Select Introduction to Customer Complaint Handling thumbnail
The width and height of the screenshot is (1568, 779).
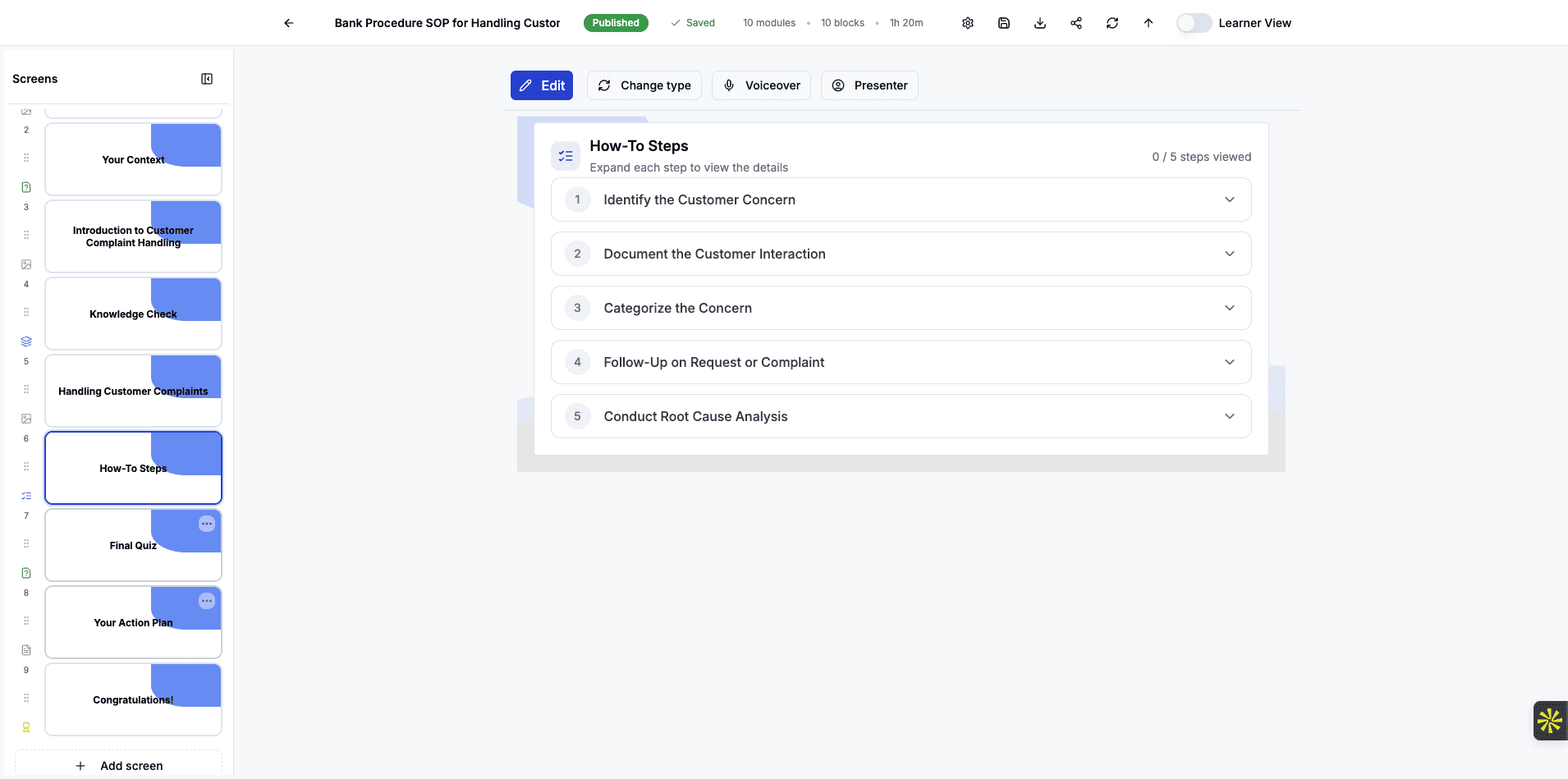133,236
